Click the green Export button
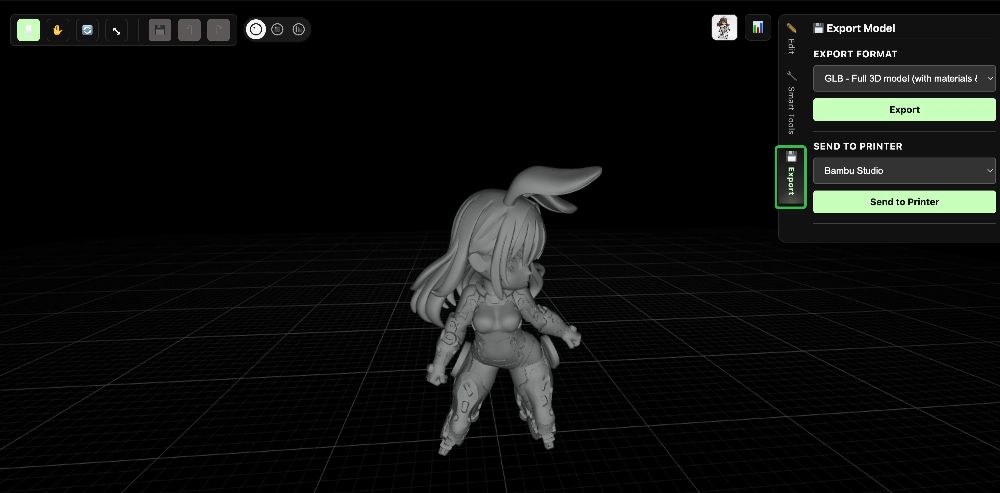Viewport: 1000px width, 493px height. click(904, 110)
